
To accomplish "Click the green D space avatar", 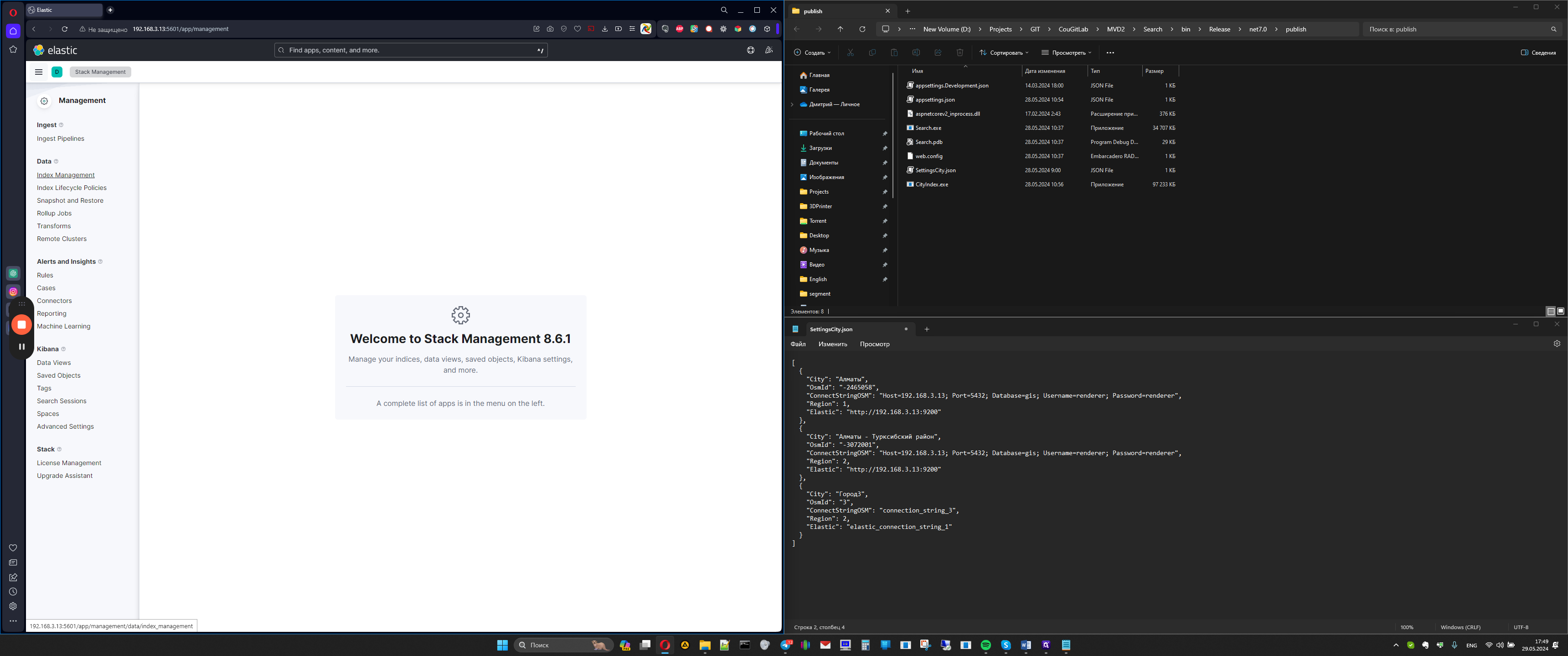I will (x=57, y=72).
